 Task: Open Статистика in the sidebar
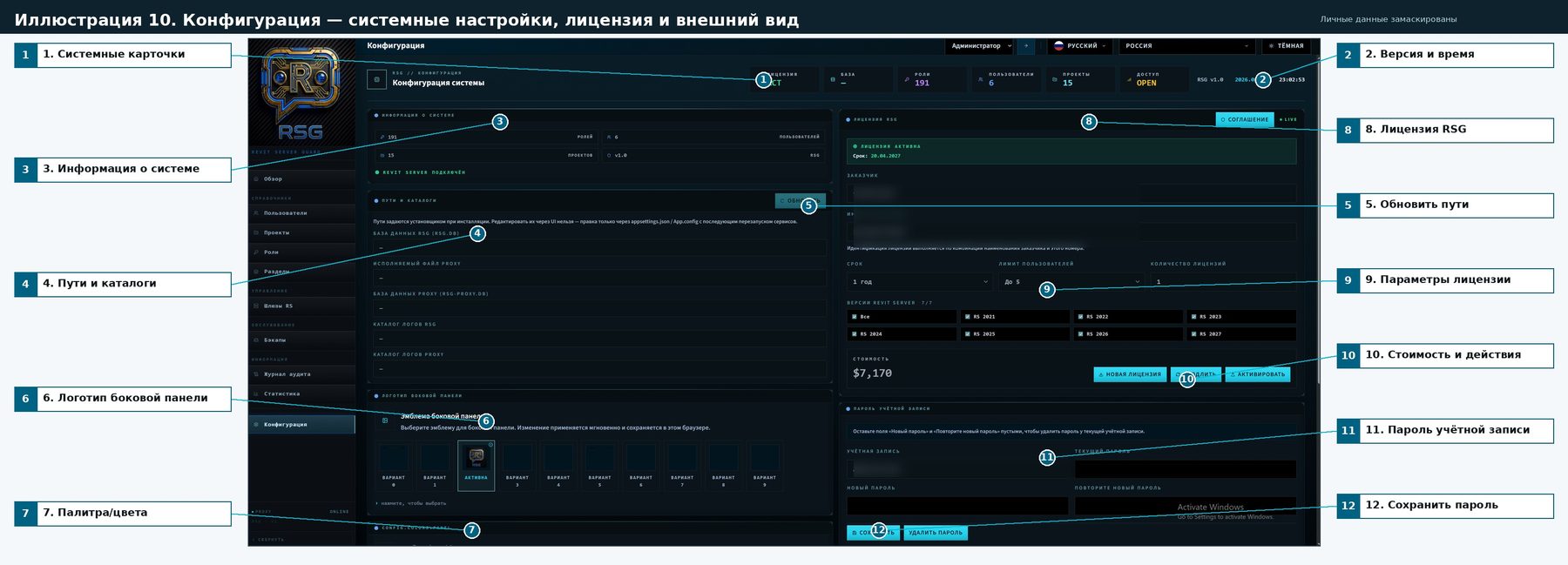302,393
